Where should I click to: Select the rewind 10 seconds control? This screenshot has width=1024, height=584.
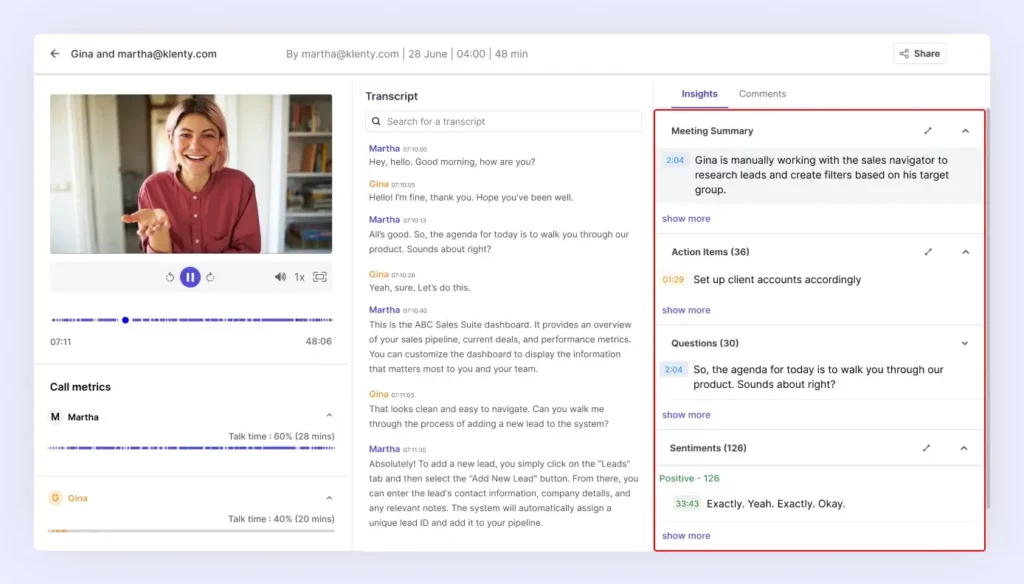[169, 277]
